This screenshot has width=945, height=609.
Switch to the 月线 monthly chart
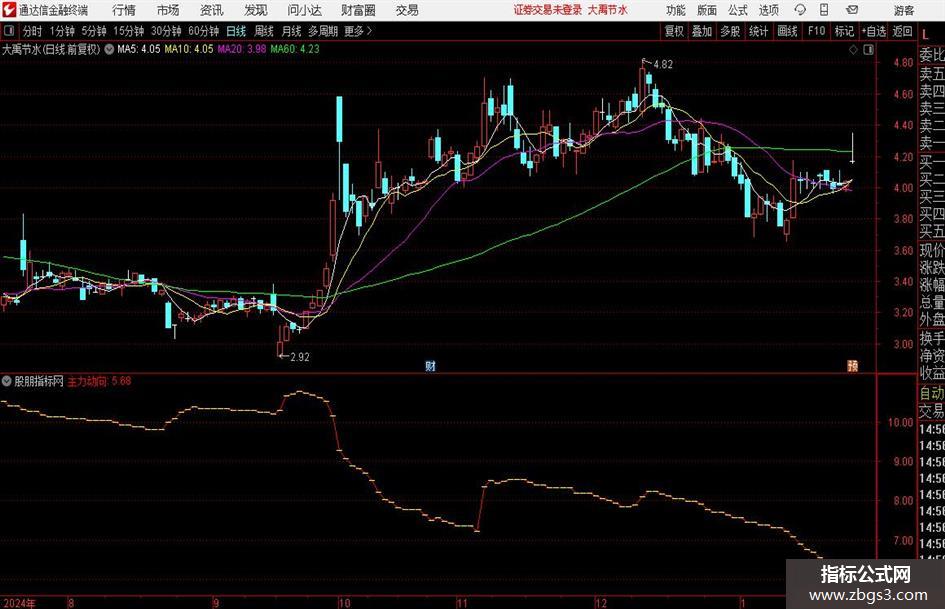(x=291, y=31)
